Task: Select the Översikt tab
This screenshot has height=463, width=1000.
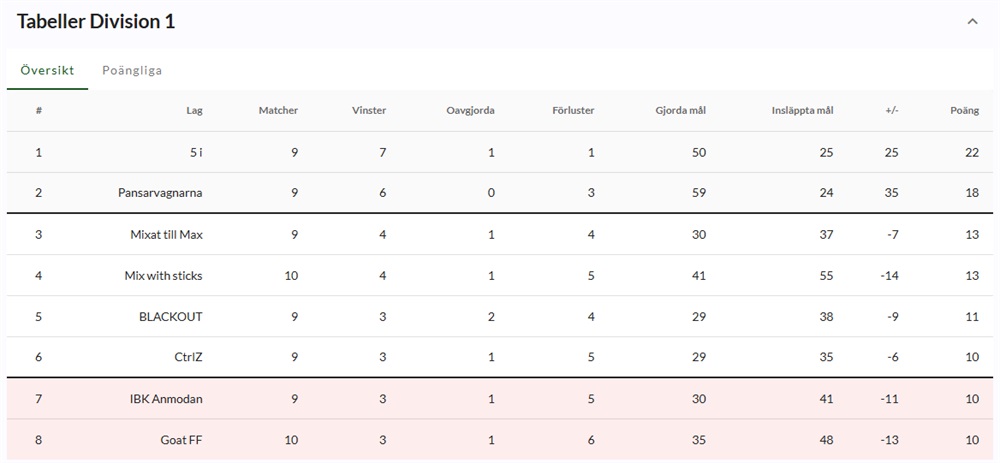Action: 47,71
